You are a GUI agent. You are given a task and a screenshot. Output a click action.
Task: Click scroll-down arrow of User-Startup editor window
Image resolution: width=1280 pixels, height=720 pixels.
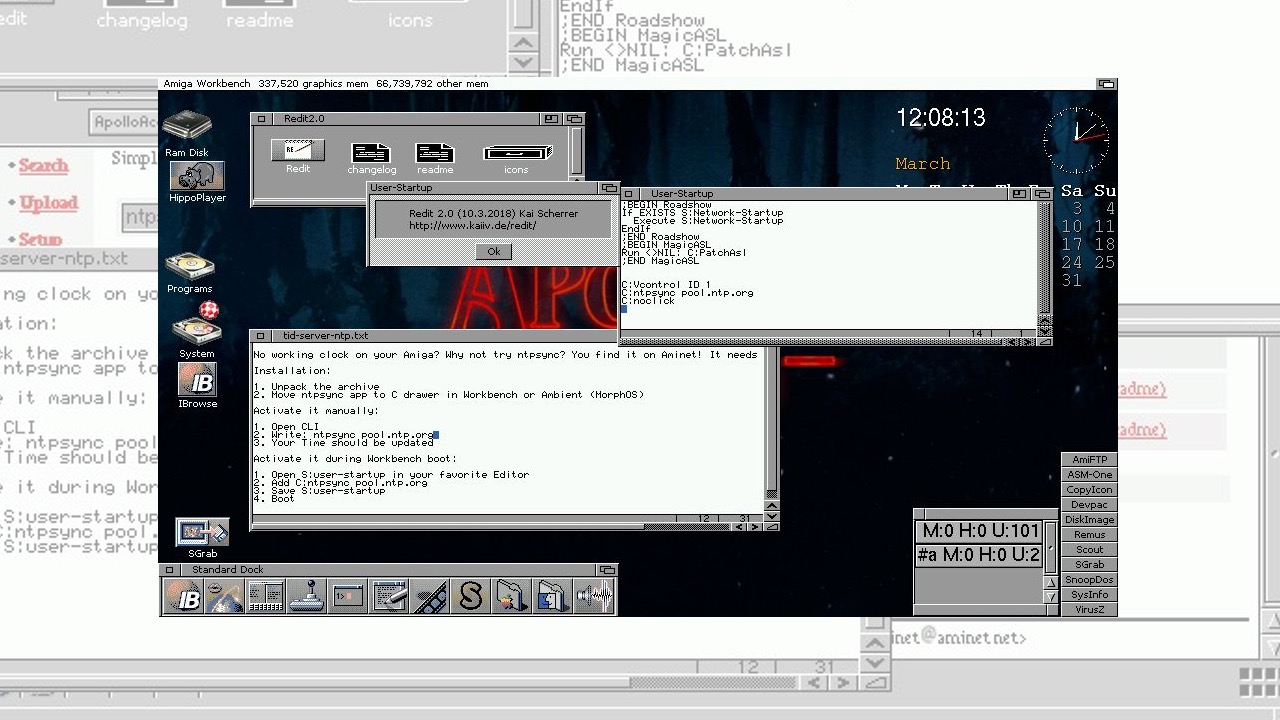coord(1045,331)
